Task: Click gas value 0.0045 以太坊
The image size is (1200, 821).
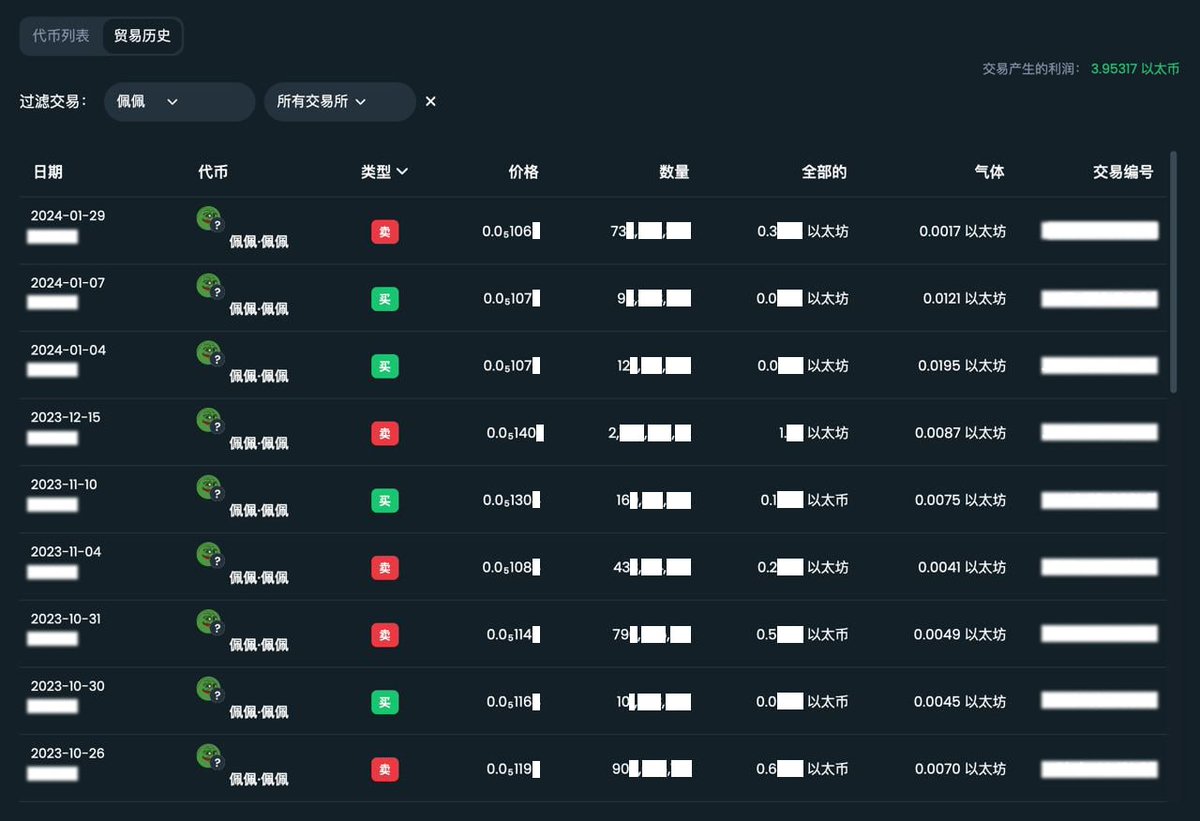Action: pos(960,700)
